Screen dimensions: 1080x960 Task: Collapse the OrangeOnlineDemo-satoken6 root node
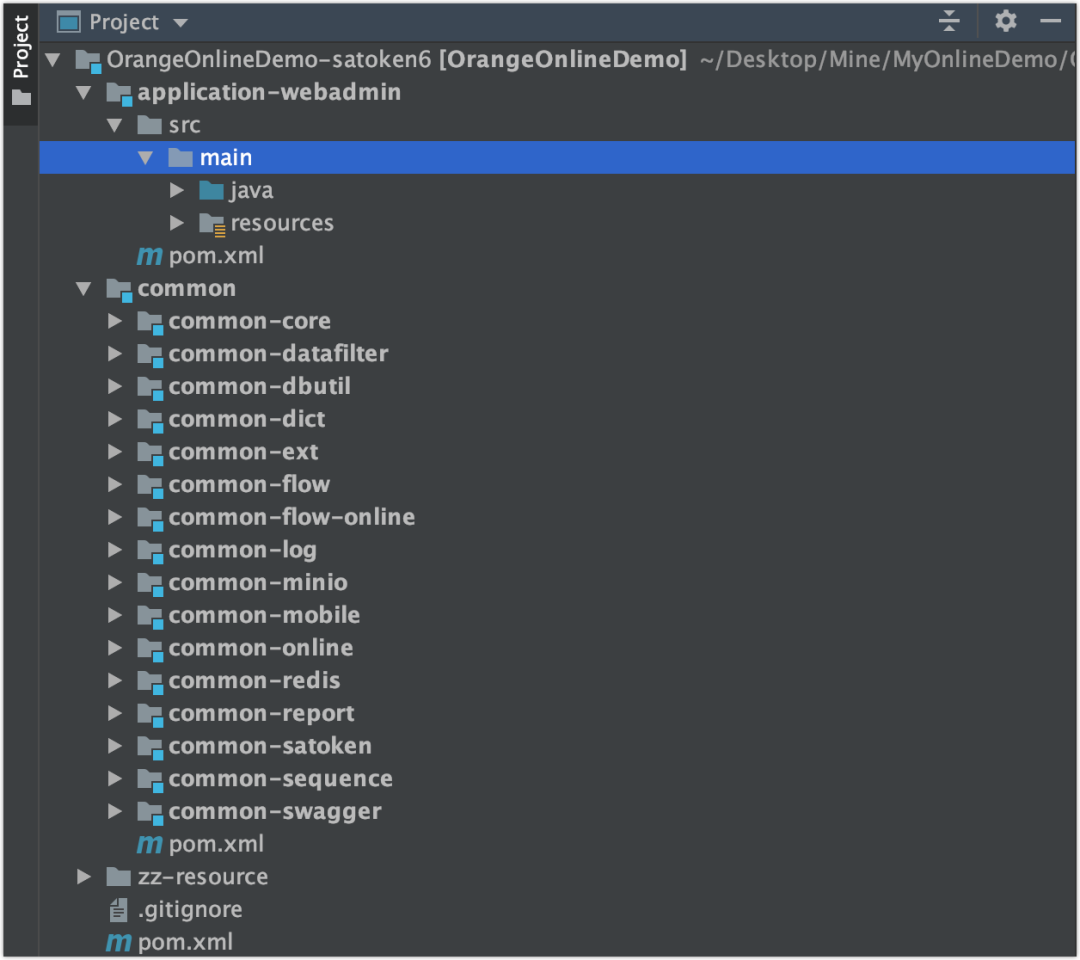[x=52, y=59]
